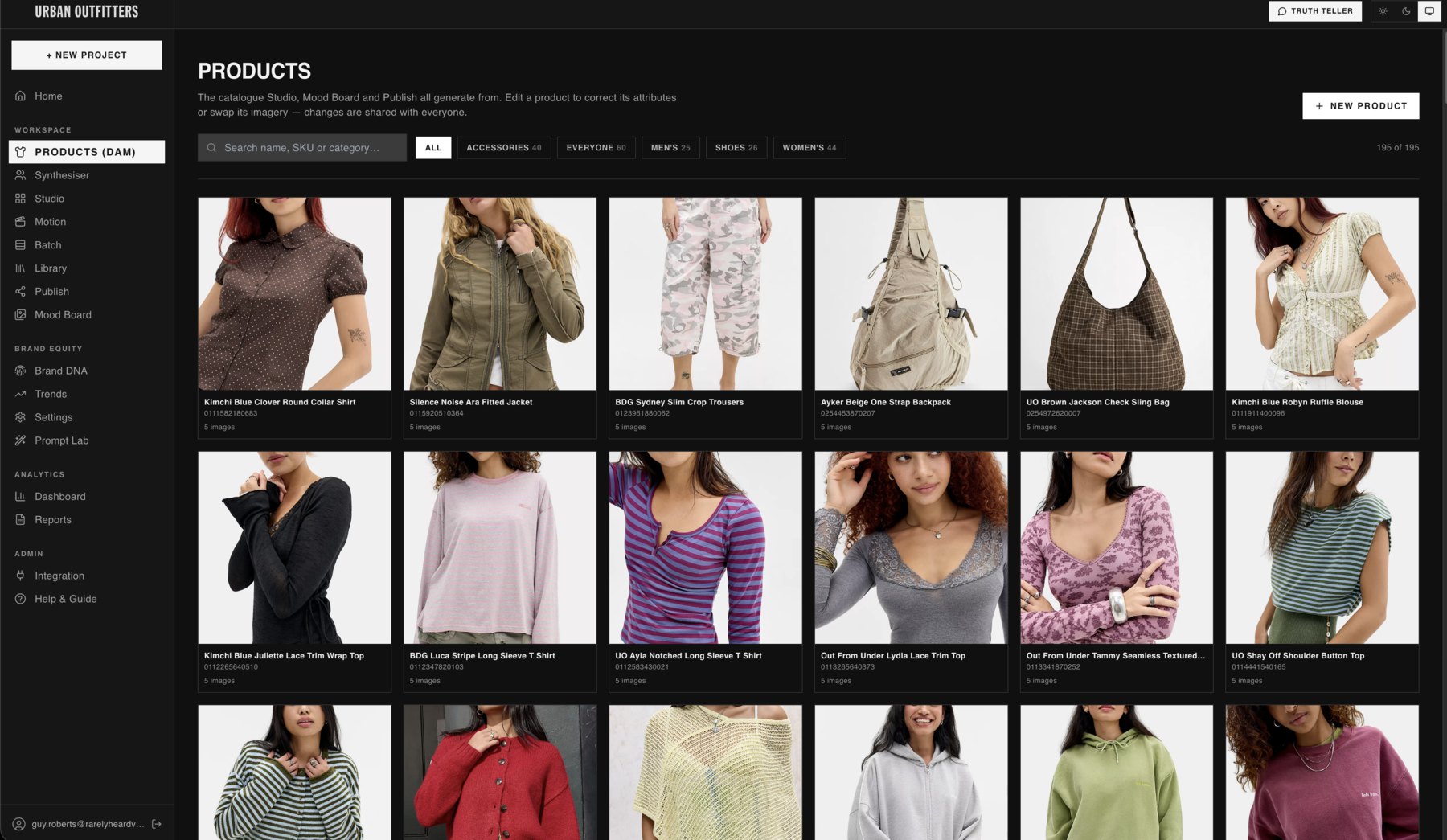Filter by Everyone 60
Image resolution: width=1447 pixels, height=840 pixels.
coord(596,148)
